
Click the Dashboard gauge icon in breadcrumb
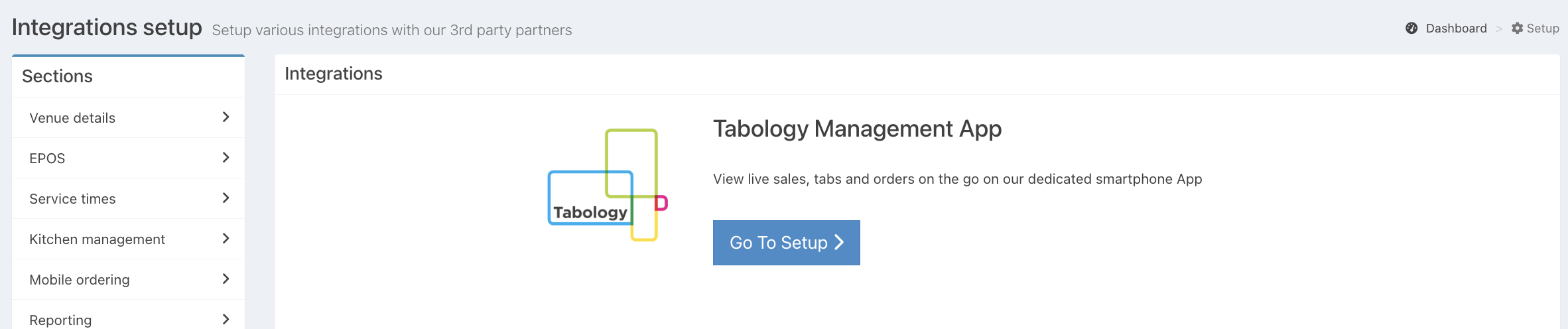click(x=1411, y=29)
